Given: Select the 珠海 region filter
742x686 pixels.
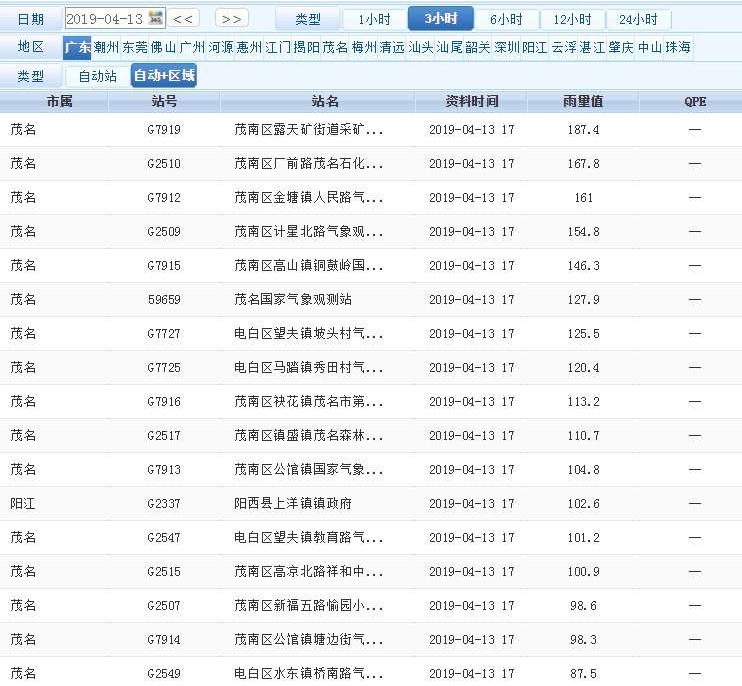Looking at the screenshot, I should point(678,47).
